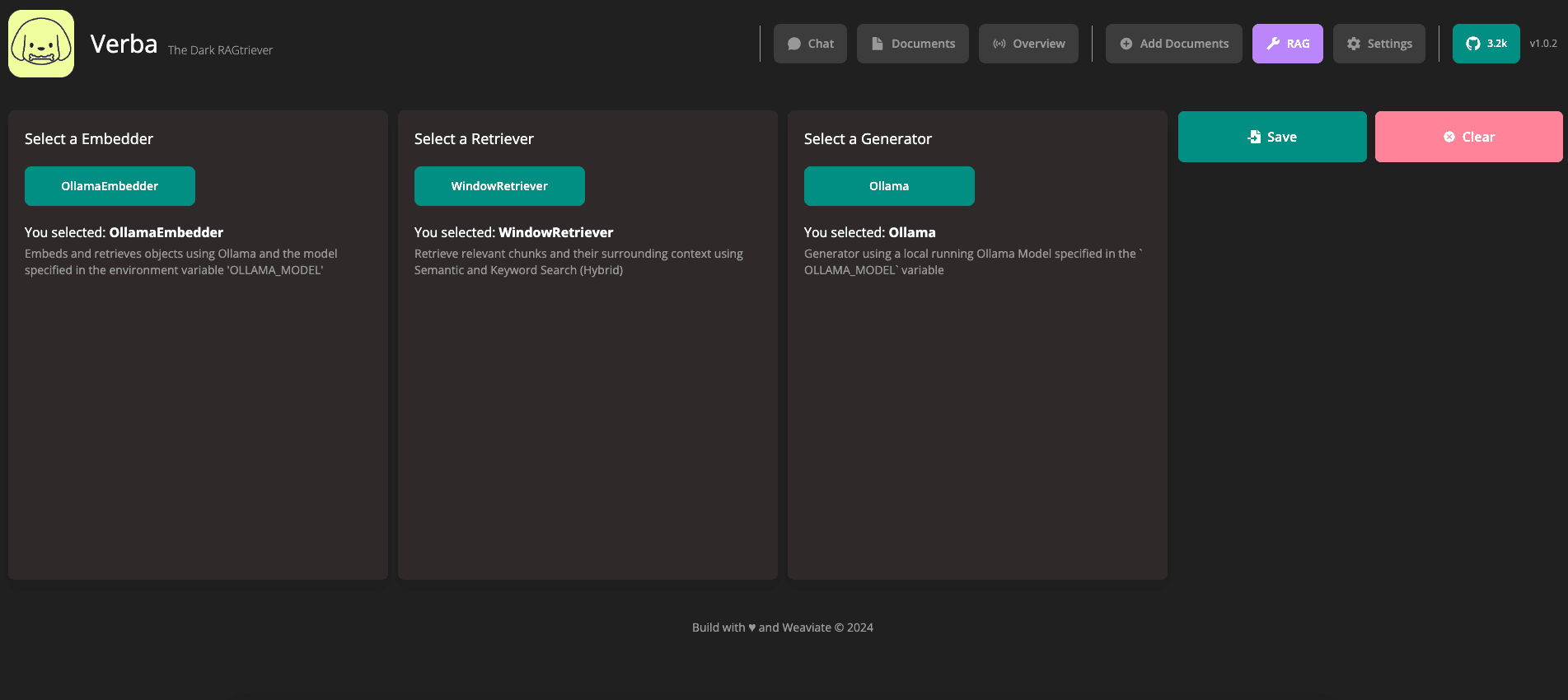This screenshot has height=700, width=1568.
Task: Choose the WindowRetriever retriever button
Action: [x=499, y=186]
